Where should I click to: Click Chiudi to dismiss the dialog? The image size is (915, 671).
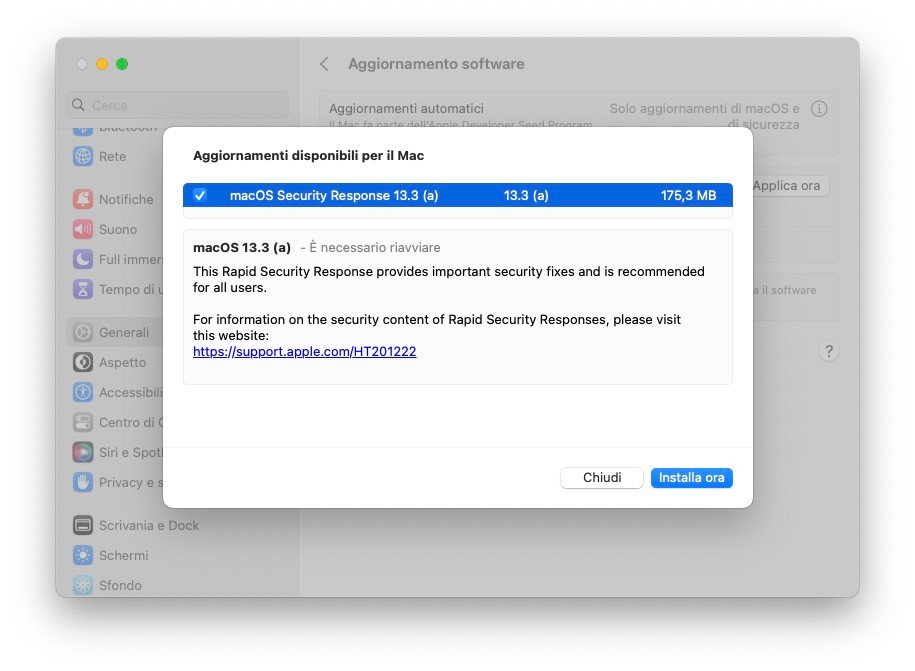point(602,478)
